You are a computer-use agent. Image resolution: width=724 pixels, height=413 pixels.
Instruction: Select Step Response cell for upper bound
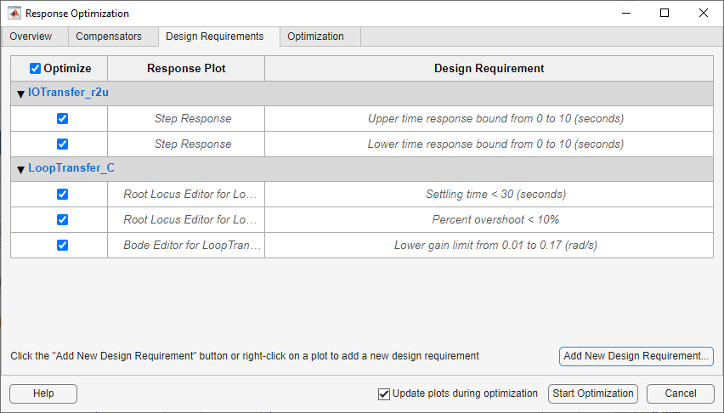click(186, 119)
